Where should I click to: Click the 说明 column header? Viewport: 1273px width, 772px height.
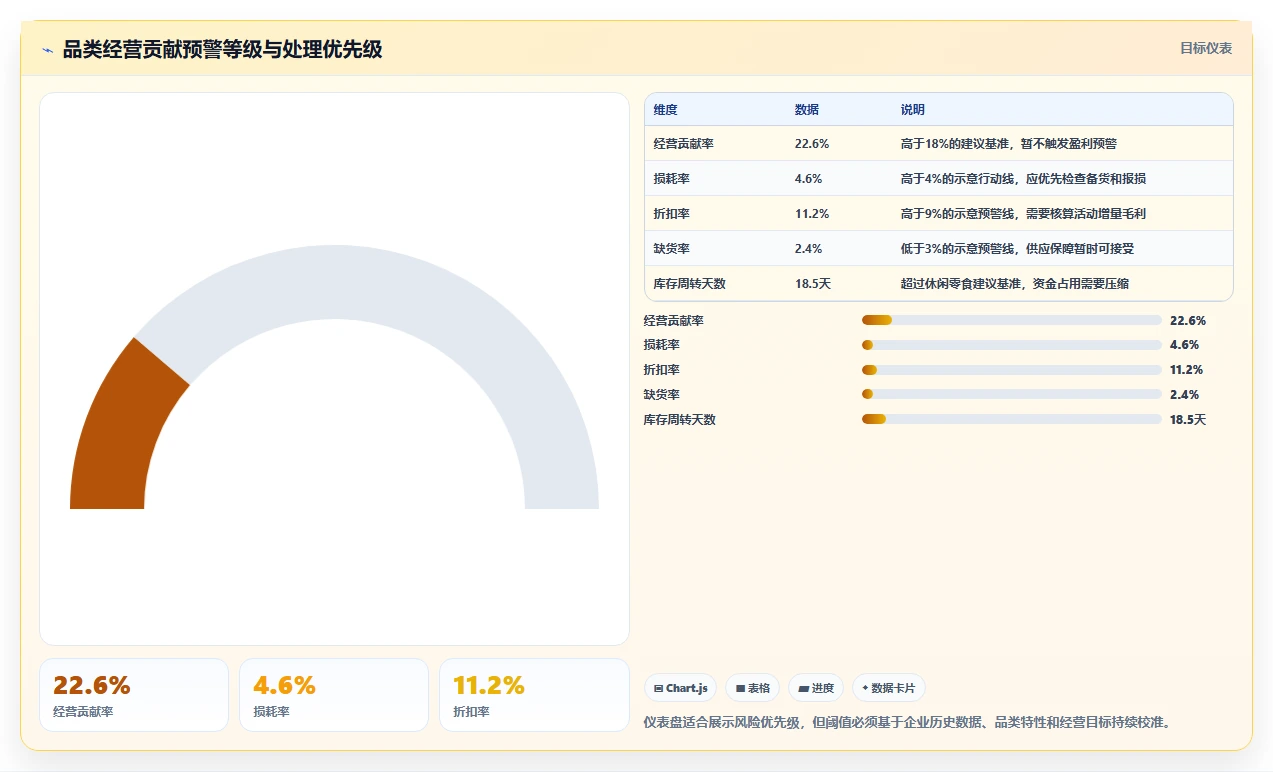pos(913,110)
